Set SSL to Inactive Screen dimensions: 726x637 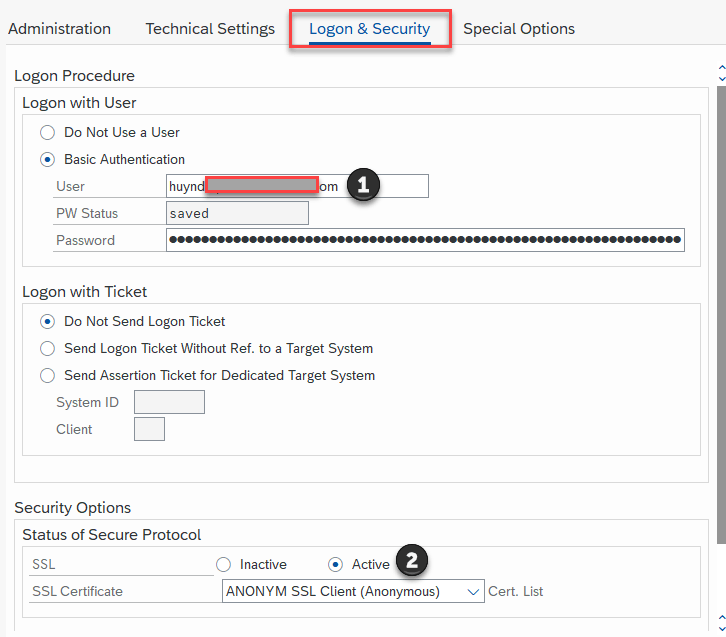coord(224,565)
